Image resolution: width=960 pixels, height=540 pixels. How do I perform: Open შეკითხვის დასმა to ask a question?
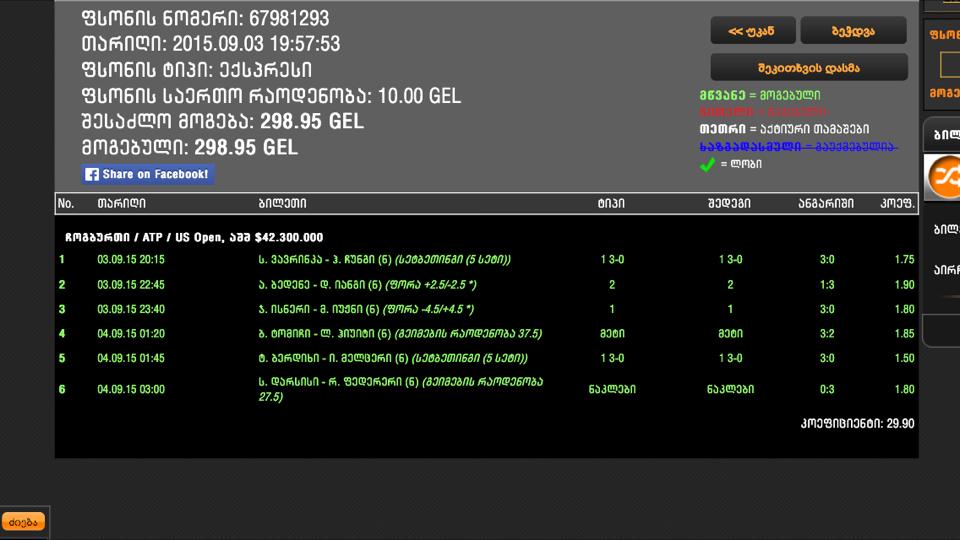click(x=809, y=67)
